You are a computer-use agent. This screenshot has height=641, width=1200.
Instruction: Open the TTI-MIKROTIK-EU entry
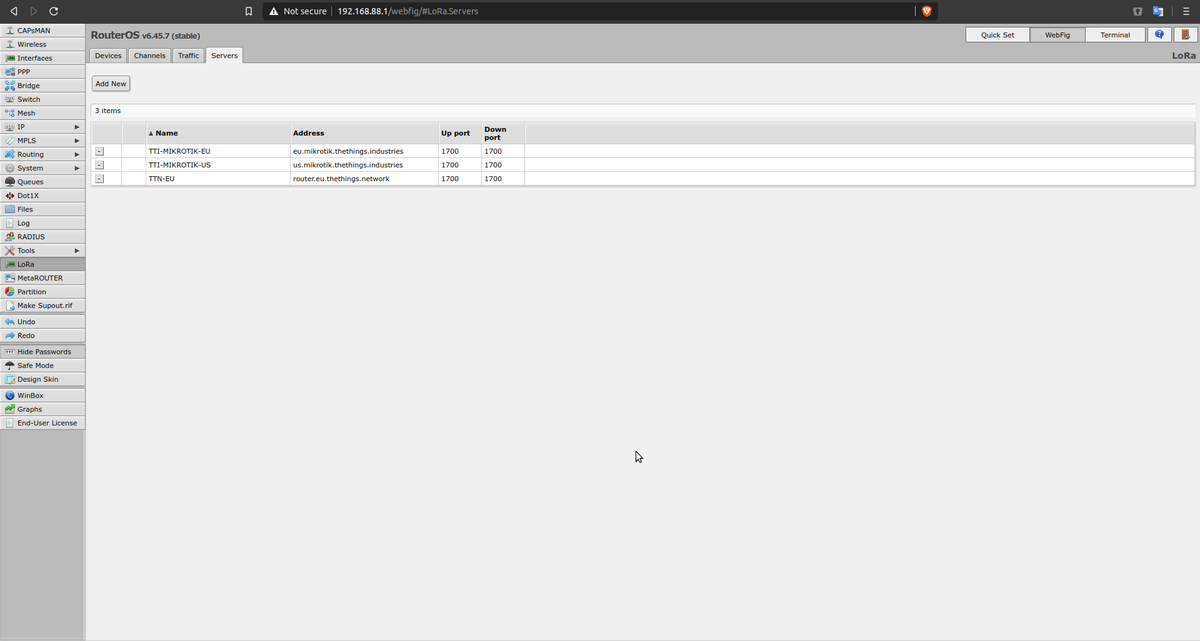coord(179,151)
